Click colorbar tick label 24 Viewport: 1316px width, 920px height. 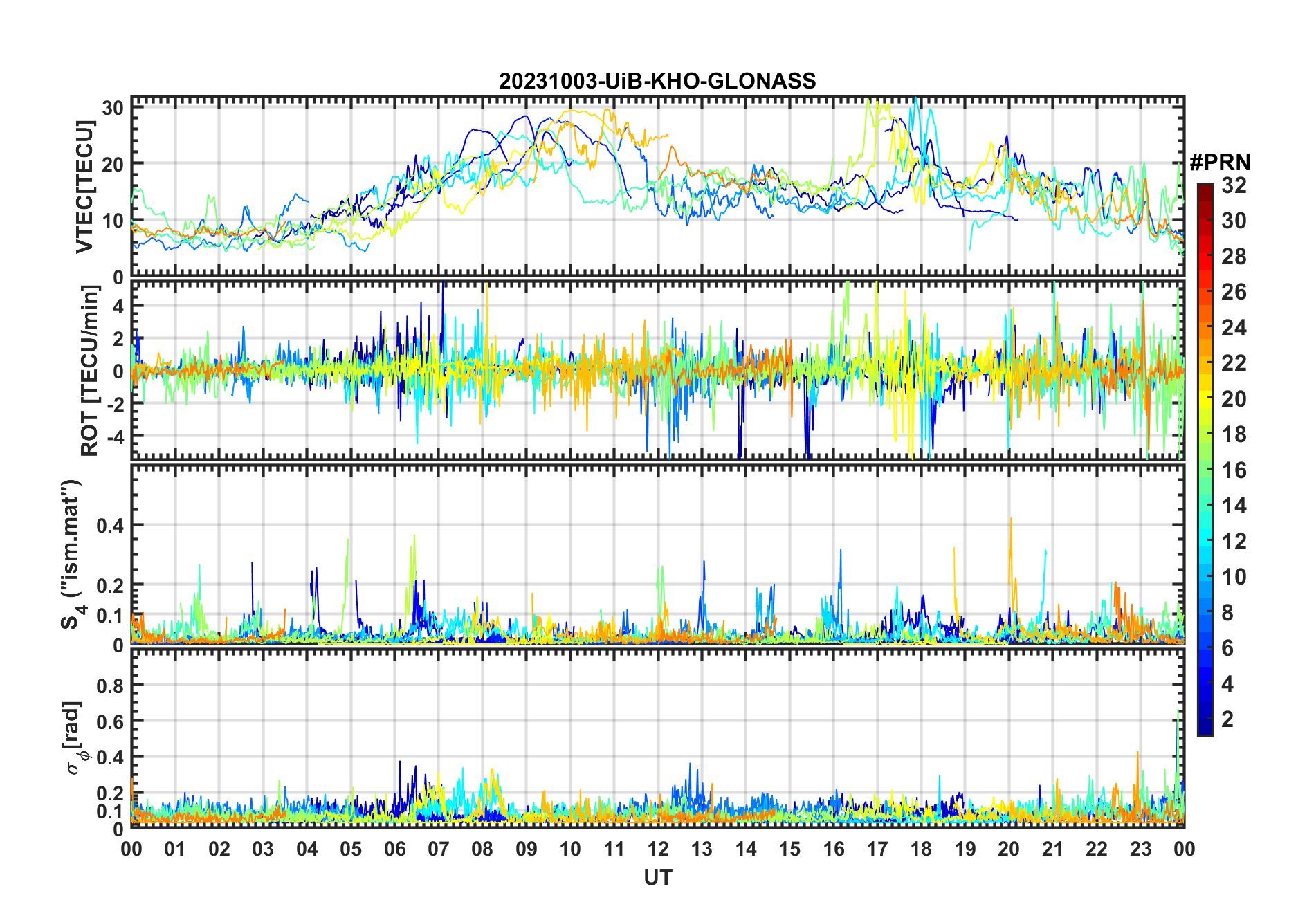[1234, 327]
